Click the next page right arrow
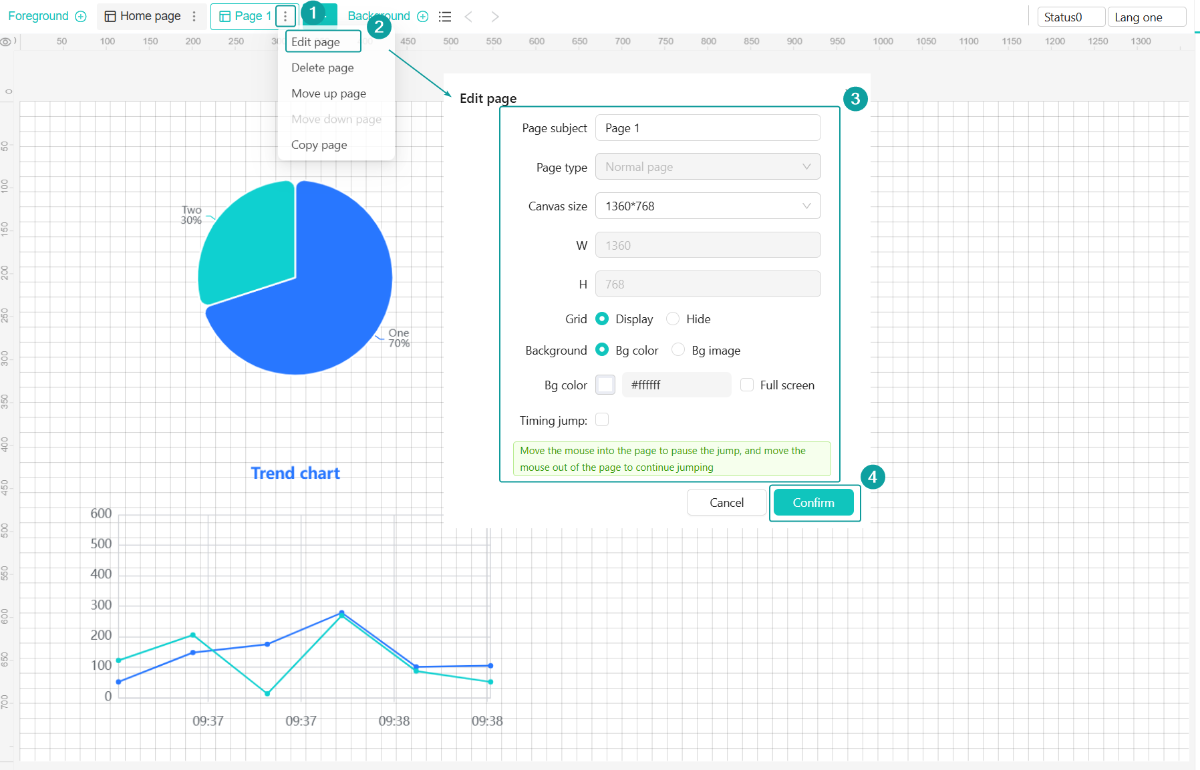The image size is (1200, 770). pos(495,17)
